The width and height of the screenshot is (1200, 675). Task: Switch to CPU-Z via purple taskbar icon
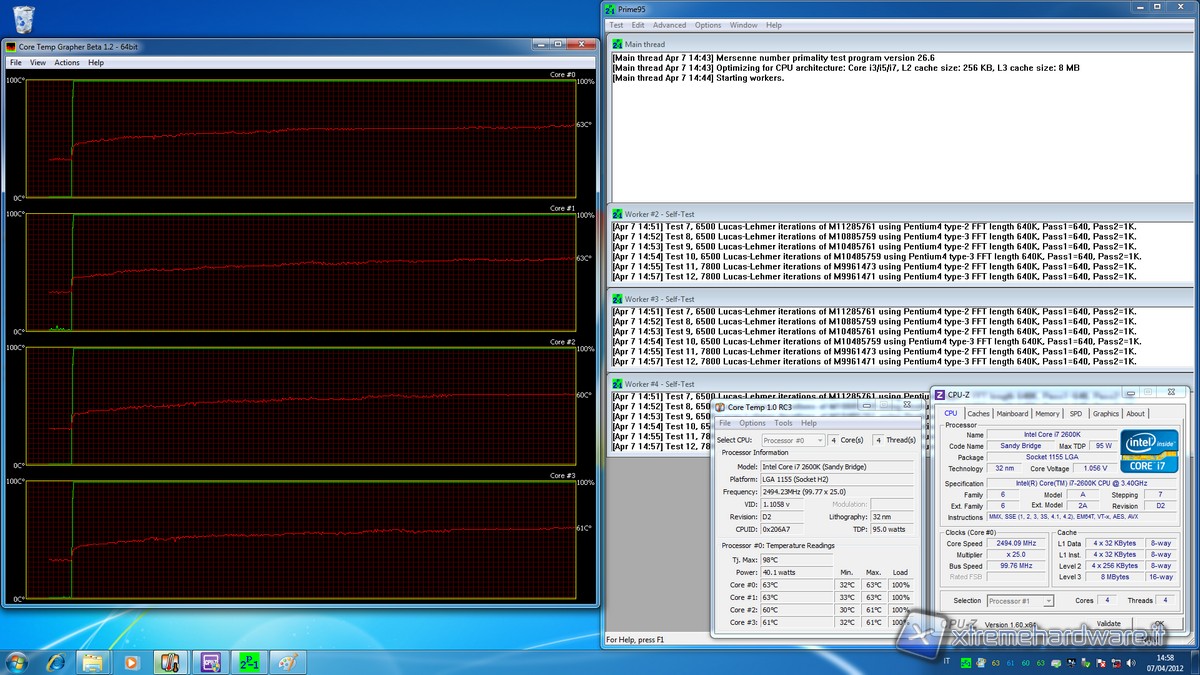[210, 661]
